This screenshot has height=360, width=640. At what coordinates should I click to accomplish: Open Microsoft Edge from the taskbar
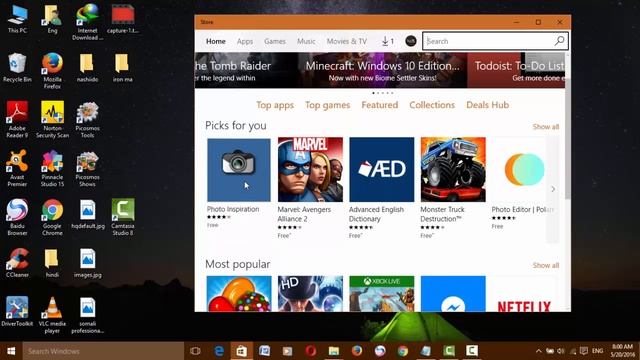pyautogui.click(x=219, y=351)
